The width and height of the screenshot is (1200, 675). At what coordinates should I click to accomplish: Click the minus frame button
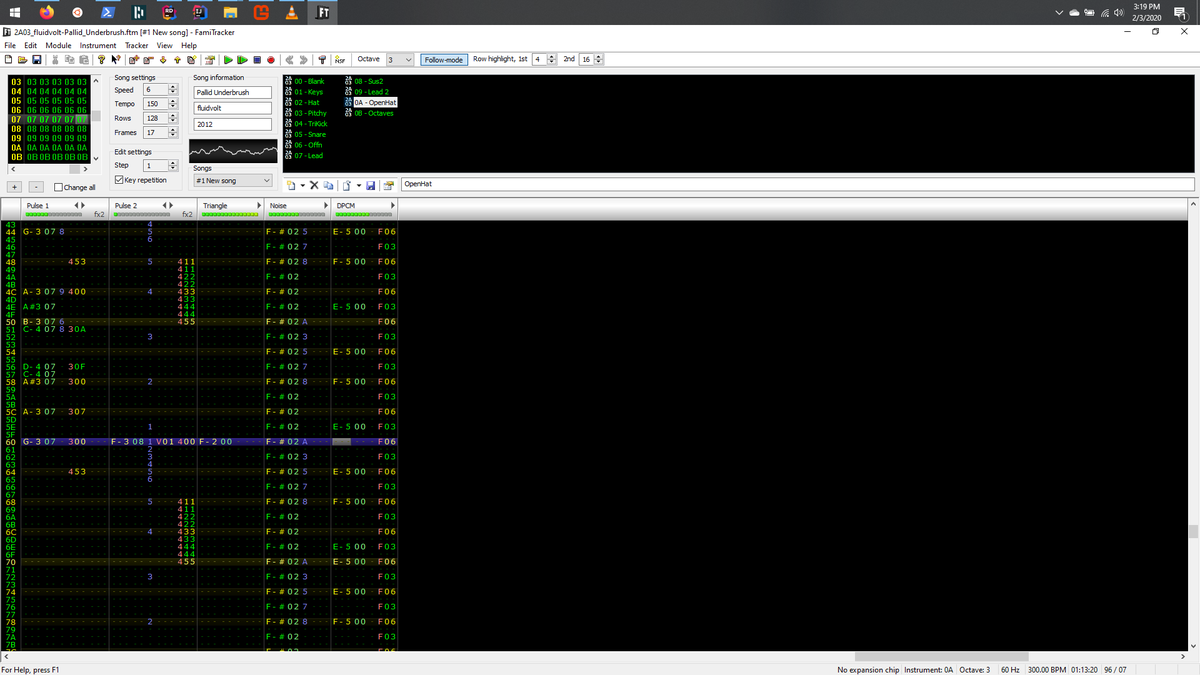pyautogui.click(x=36, y=187)
